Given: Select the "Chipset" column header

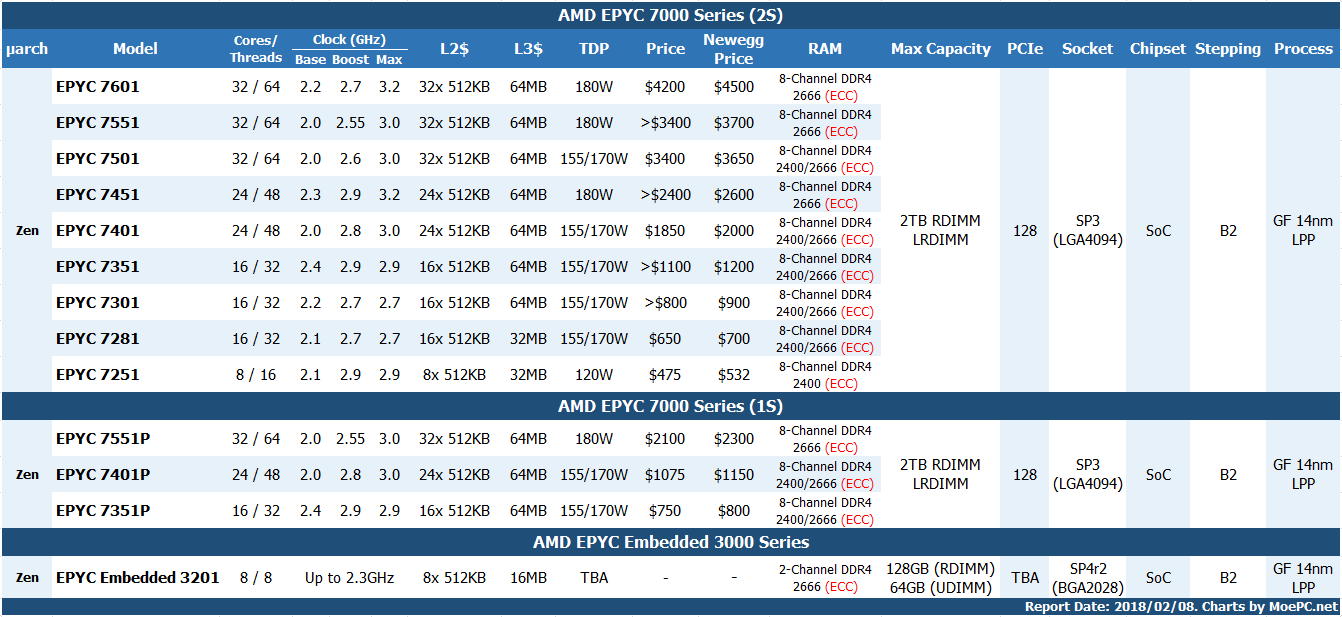Looking at the screenshot, I should pos(1158,49).
